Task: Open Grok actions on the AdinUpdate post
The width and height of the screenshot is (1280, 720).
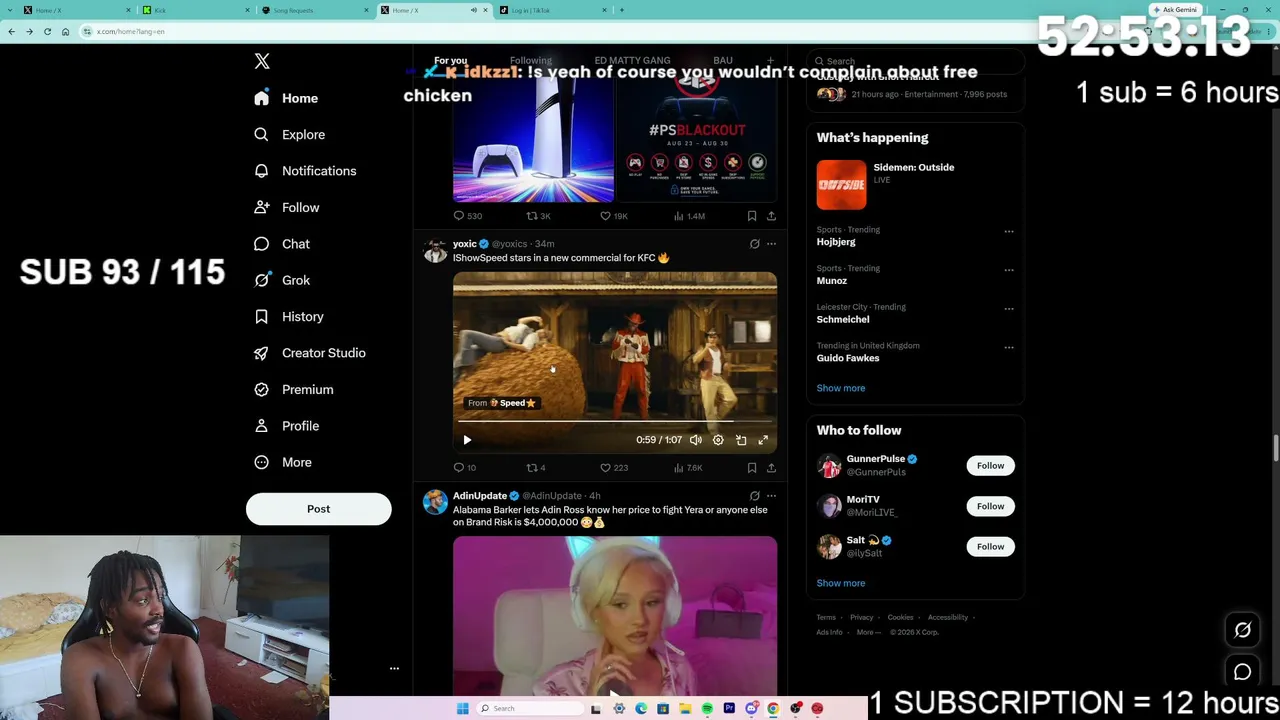Action: pos(755,496)
